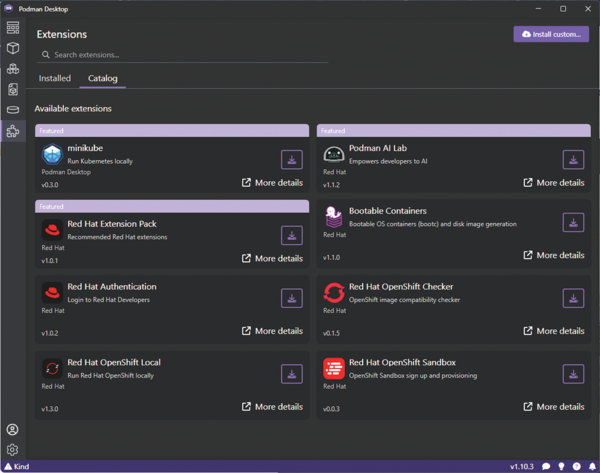The height and width of the screenshot is (473, 600).
Task: Click the minikube logo icon
Action: point(52,154)
